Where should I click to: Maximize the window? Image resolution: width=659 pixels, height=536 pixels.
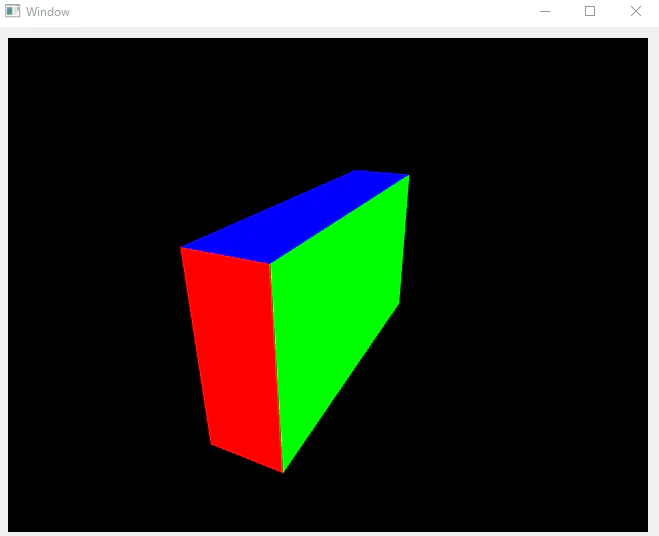click(590, 11)
